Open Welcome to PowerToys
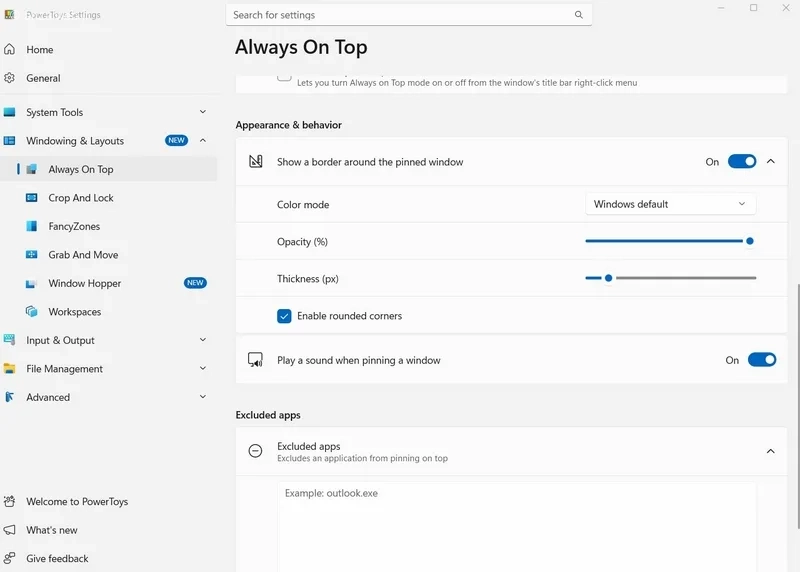 pos(108,502)
